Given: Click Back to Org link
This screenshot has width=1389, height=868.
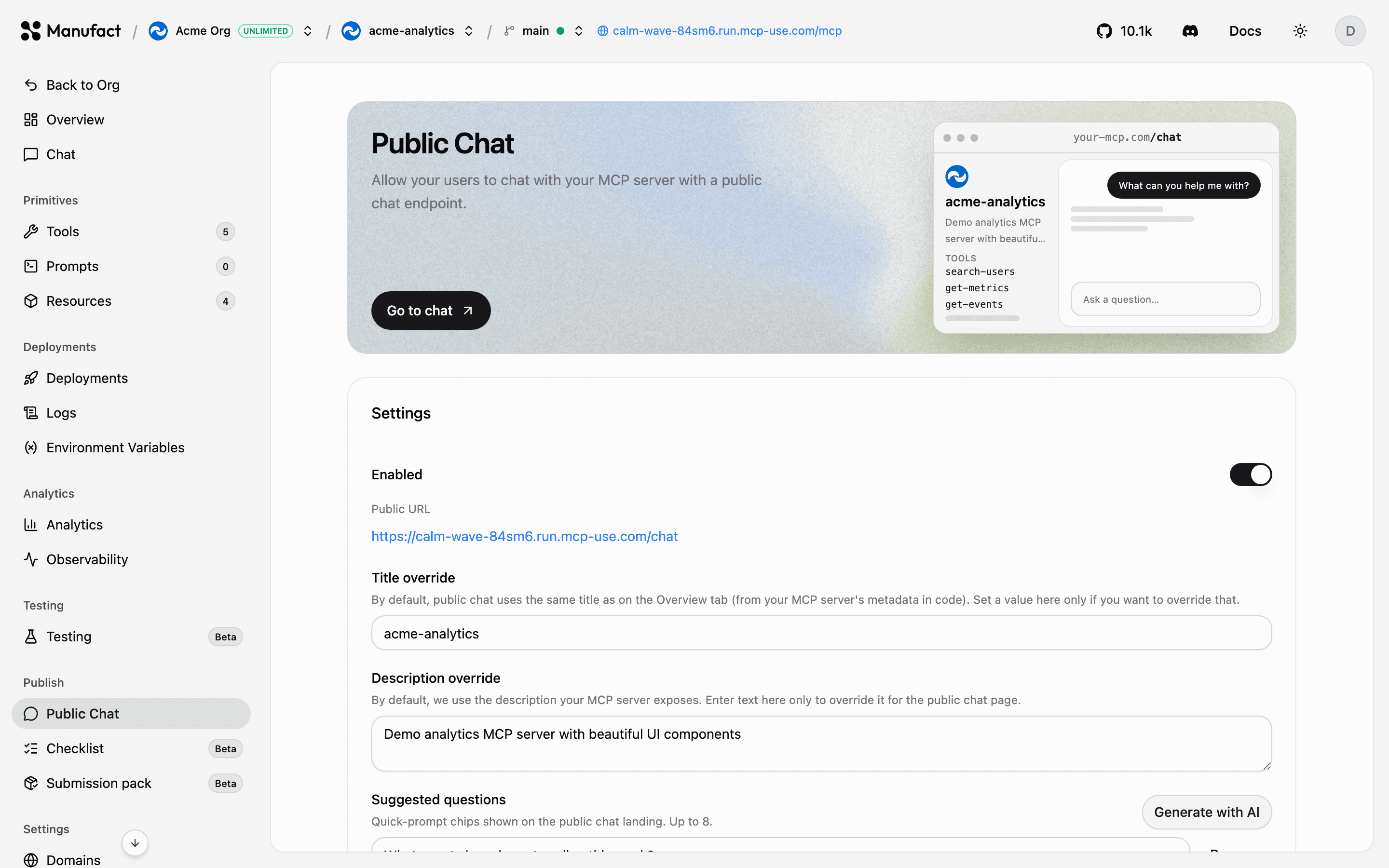Looking at the screenshot, I should tap(131, 85).
